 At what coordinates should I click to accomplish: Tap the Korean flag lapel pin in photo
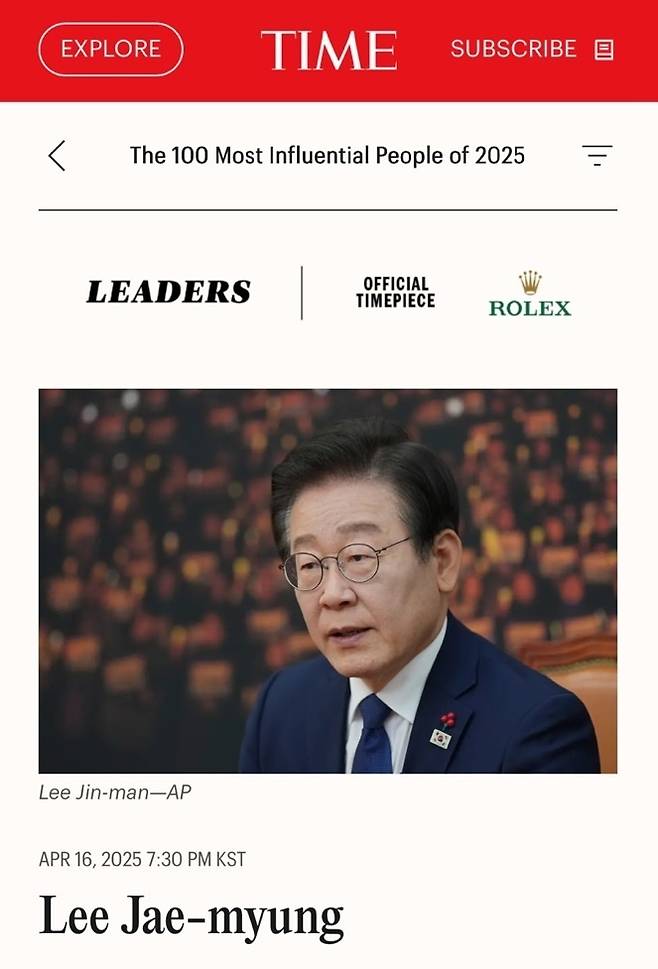[x=441, y=737]
